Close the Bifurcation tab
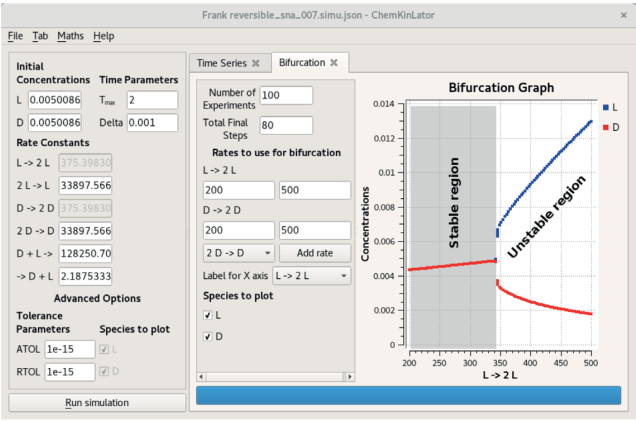 pos(335,63)
